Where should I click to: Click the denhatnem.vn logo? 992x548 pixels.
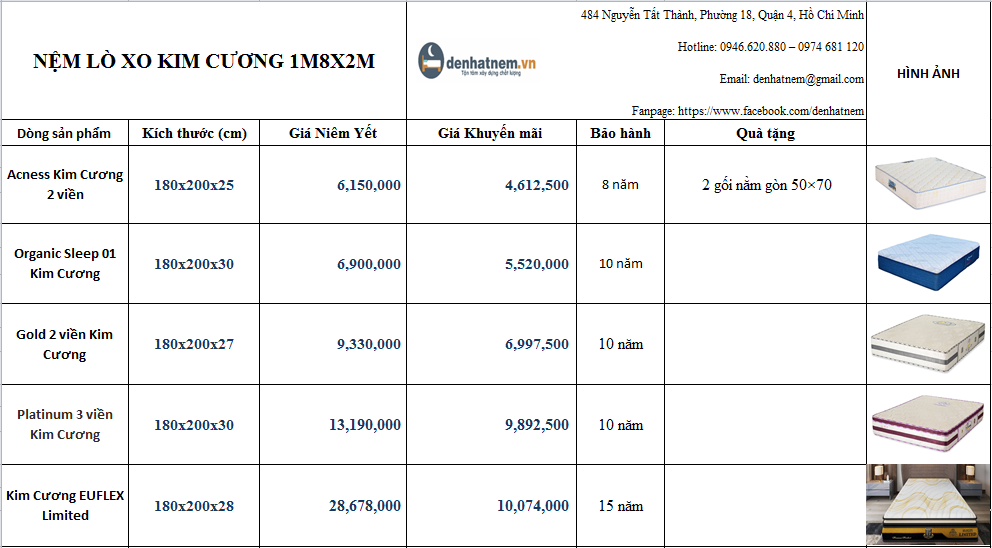477,61
